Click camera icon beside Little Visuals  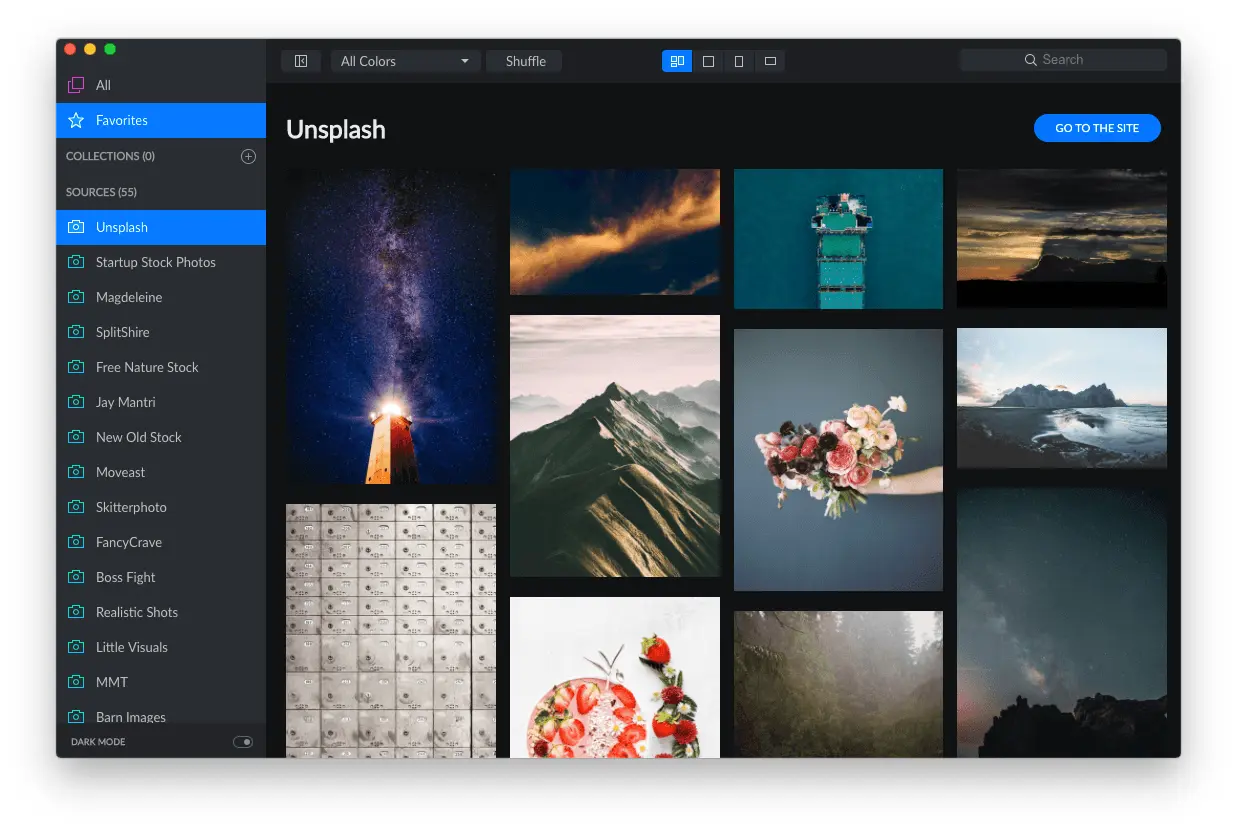[76, 647]
